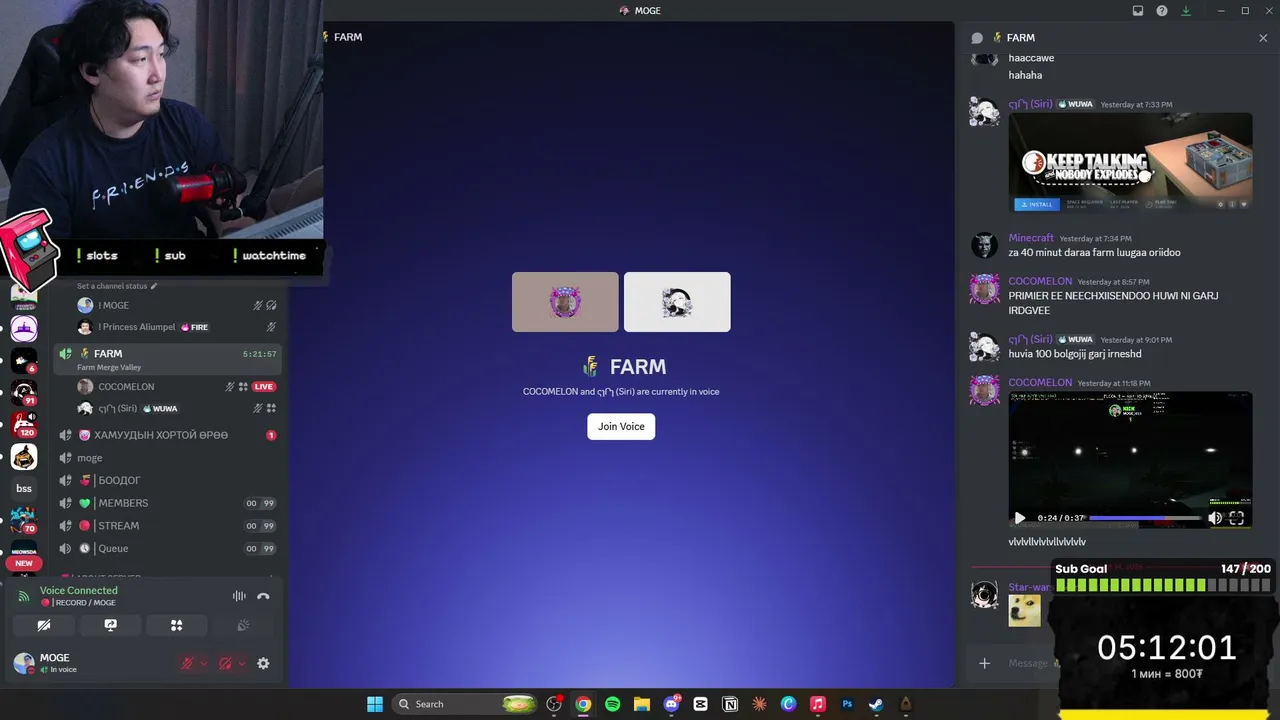Screen dimensions: 1280x720
Task: Click the Join Voice button
Action: (621, 426)
